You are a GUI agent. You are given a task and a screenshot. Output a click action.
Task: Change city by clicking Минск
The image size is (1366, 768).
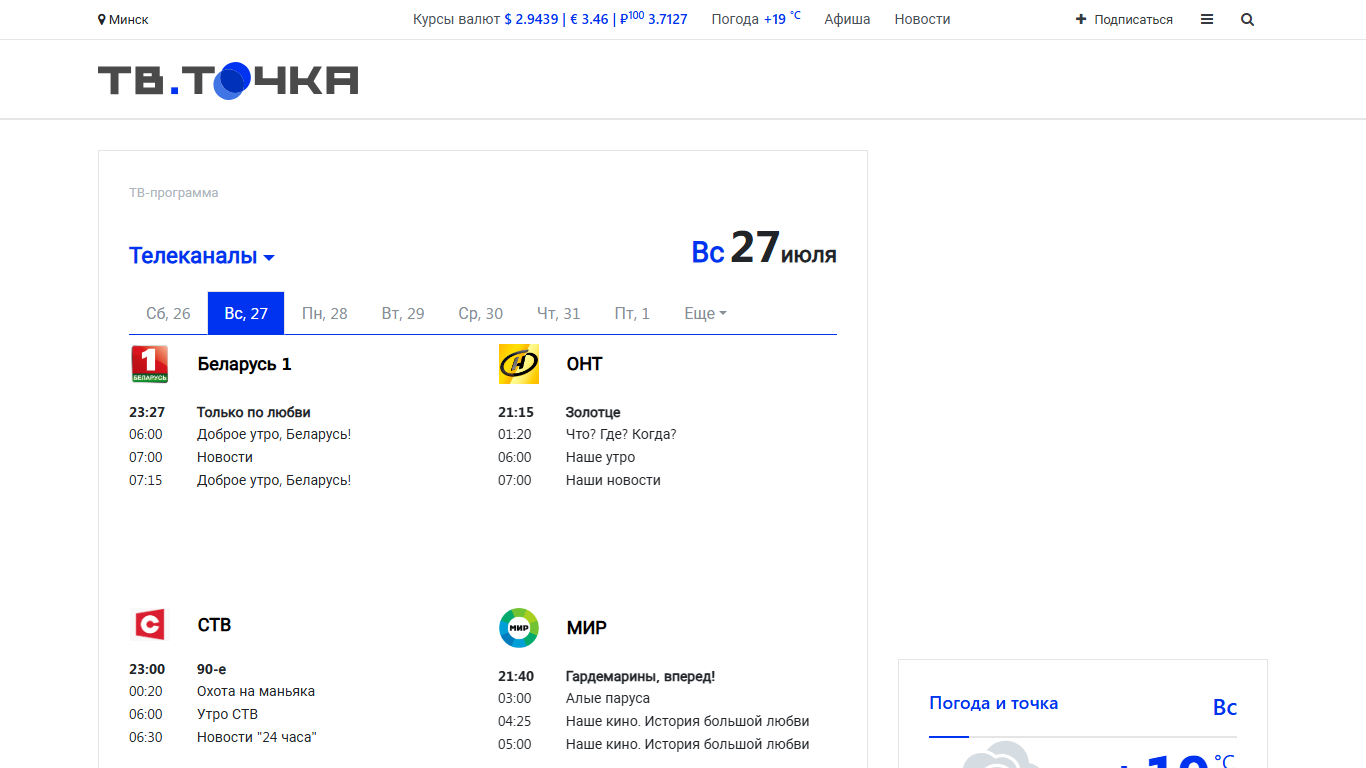(129, 20)
